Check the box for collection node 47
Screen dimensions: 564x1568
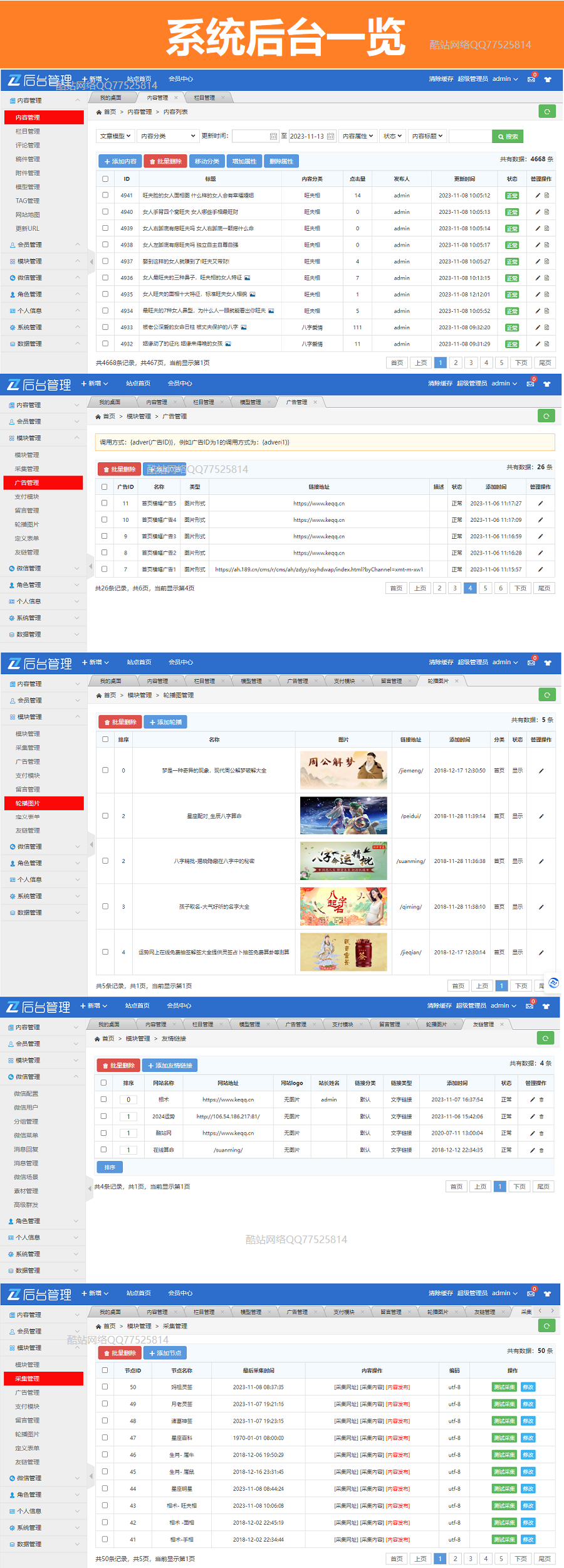tap(105, 1438)
